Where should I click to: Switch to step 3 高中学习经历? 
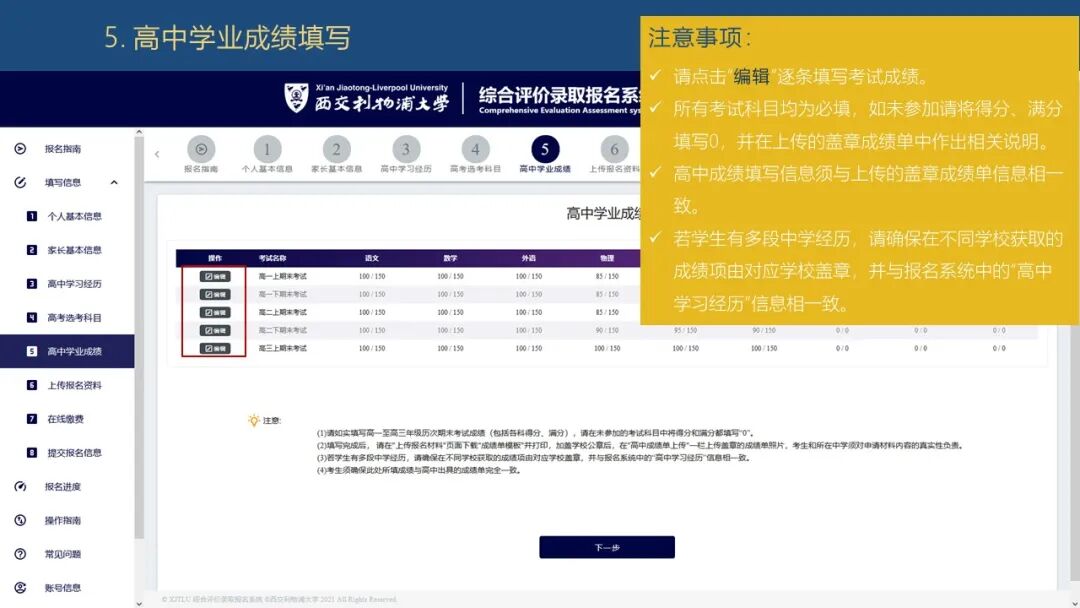(404, 148)
